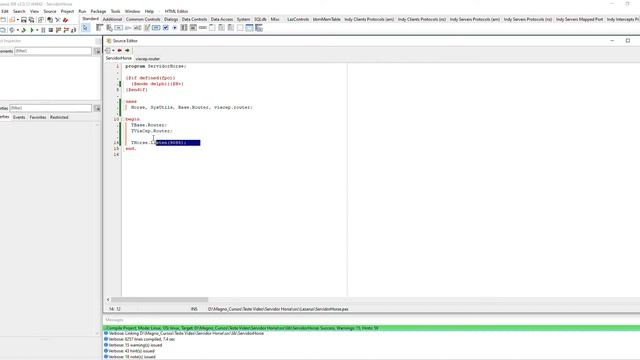Pick the TCheckGroup component icon

point(231,28)
